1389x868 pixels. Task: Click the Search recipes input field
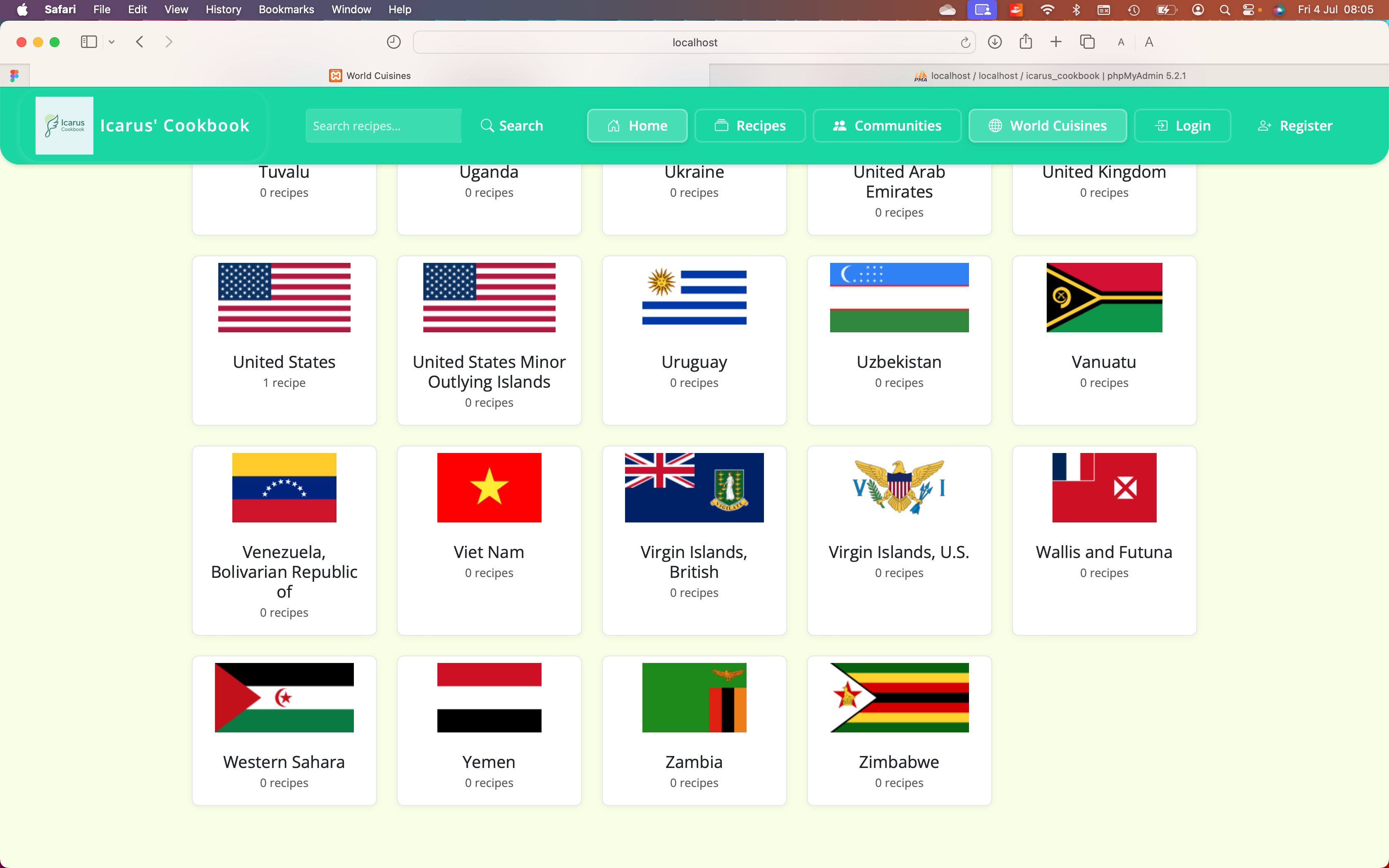pyautogui.click(x=383, y=126)
